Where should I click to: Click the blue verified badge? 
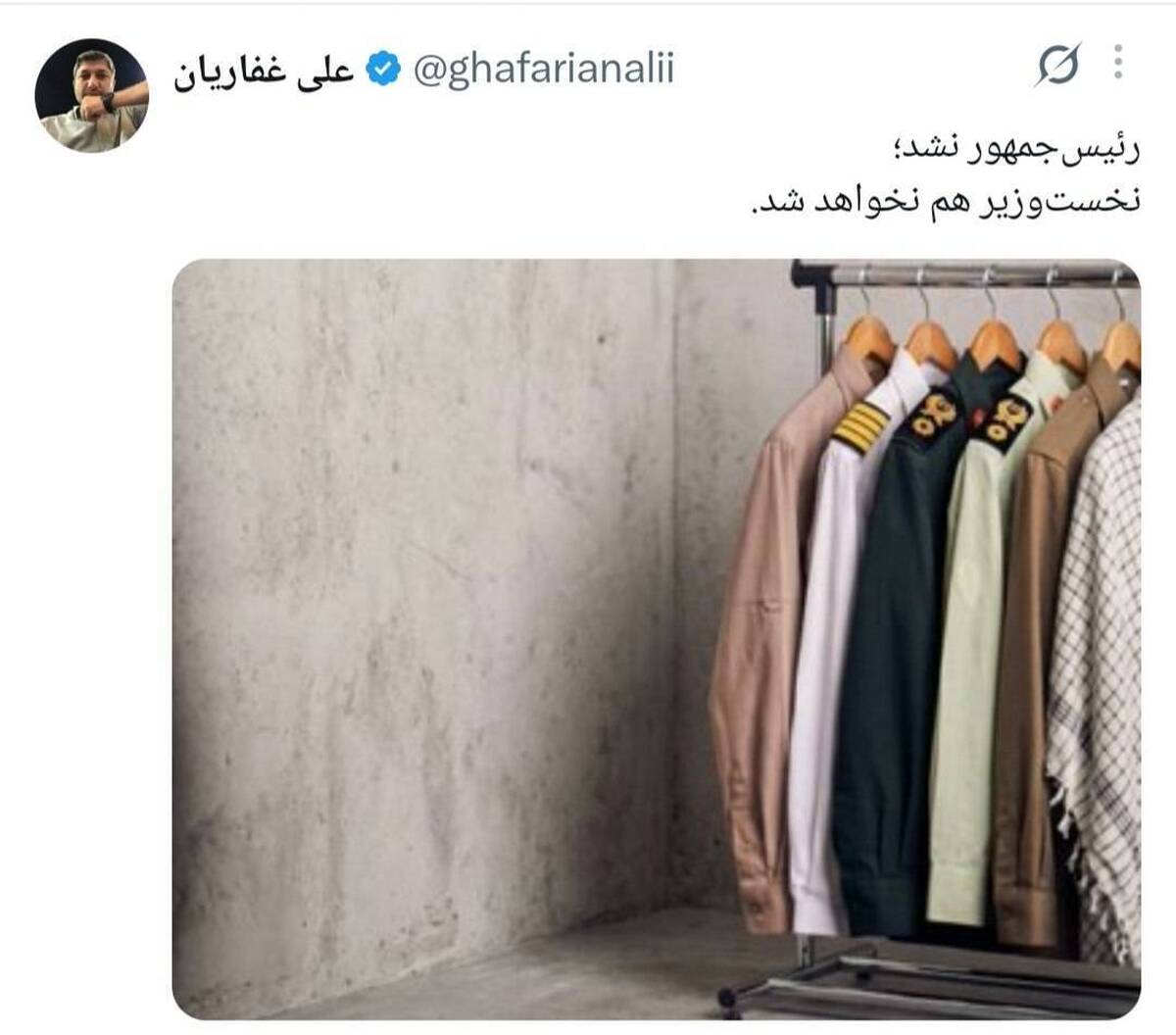[x=384, y=70]
